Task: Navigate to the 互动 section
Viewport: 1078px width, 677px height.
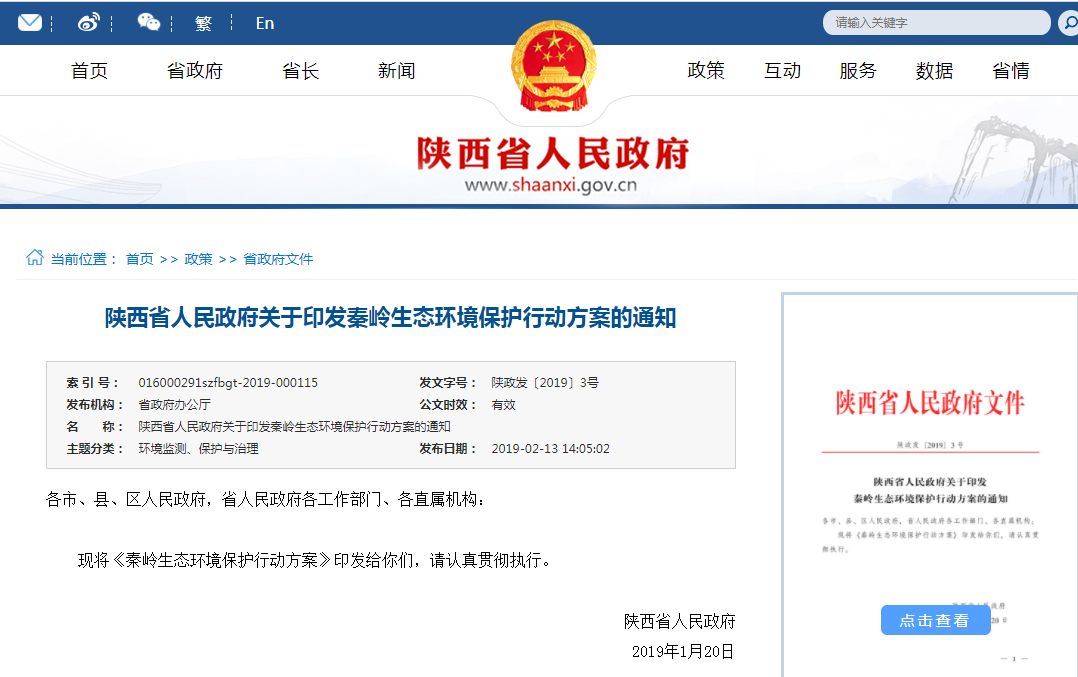Action: [782, 71]
